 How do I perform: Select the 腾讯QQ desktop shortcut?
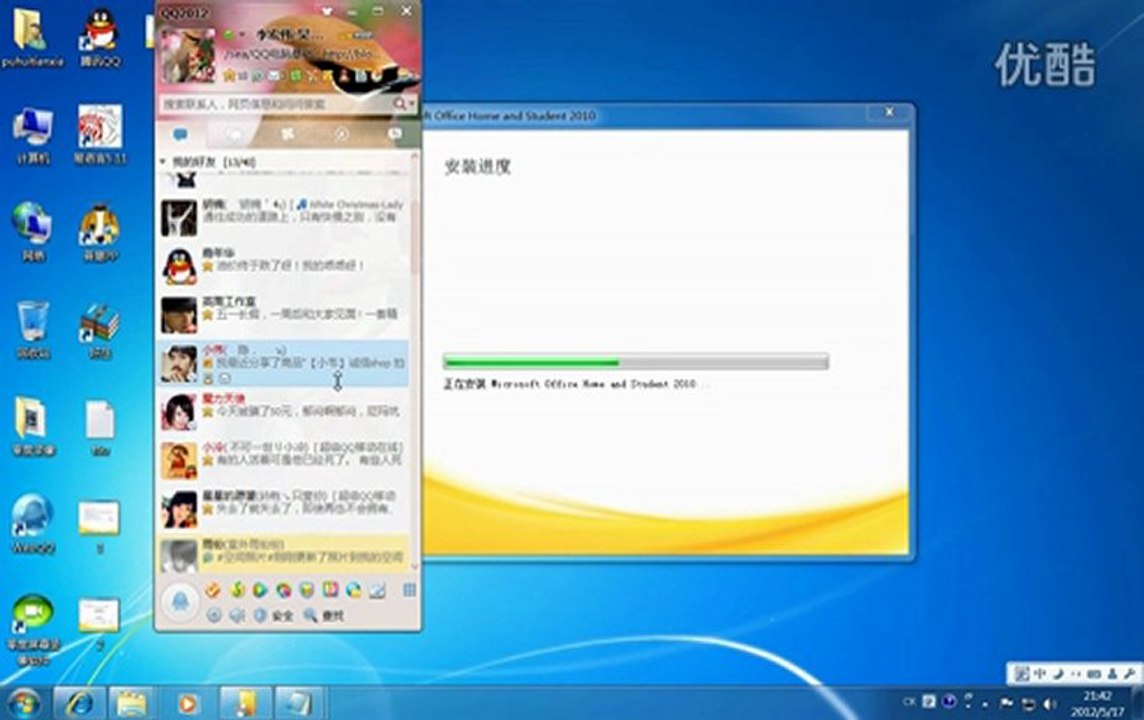pyautogui.click(x=100, y=38)
